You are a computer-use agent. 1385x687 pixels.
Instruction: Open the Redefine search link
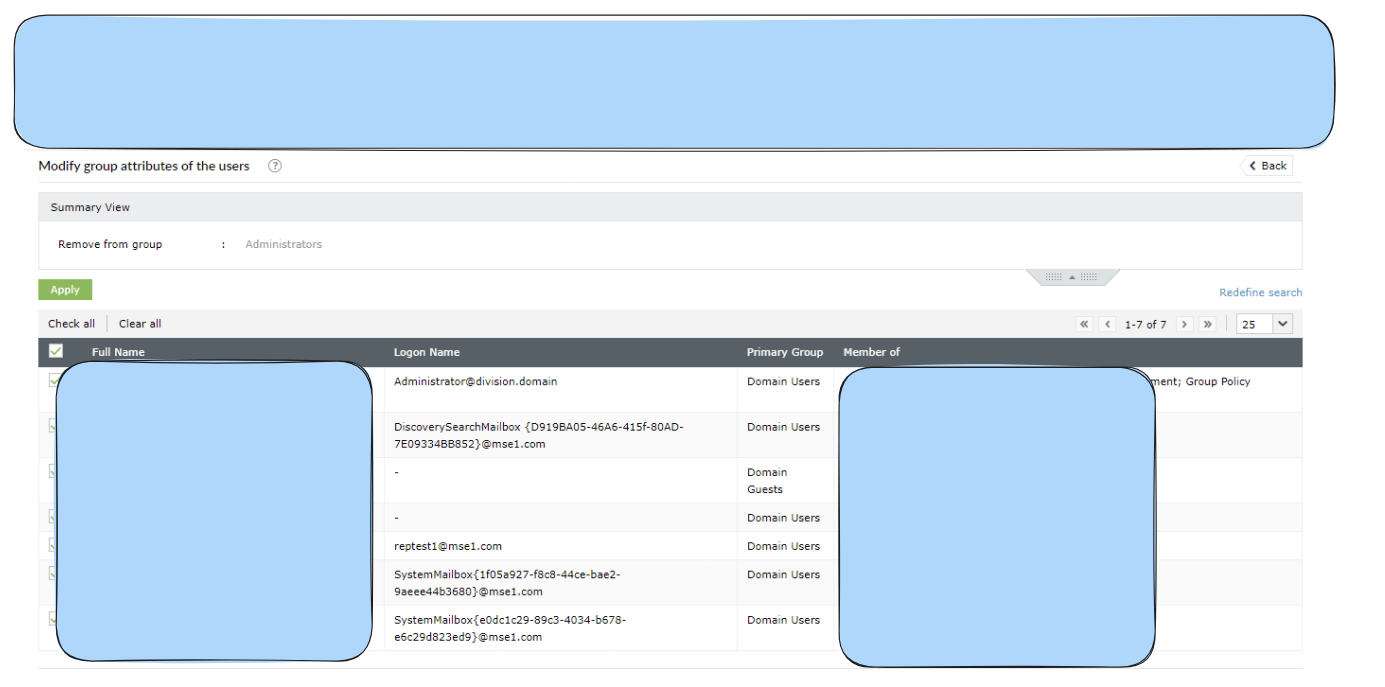pyautogui.click(x=1260, y=293)
